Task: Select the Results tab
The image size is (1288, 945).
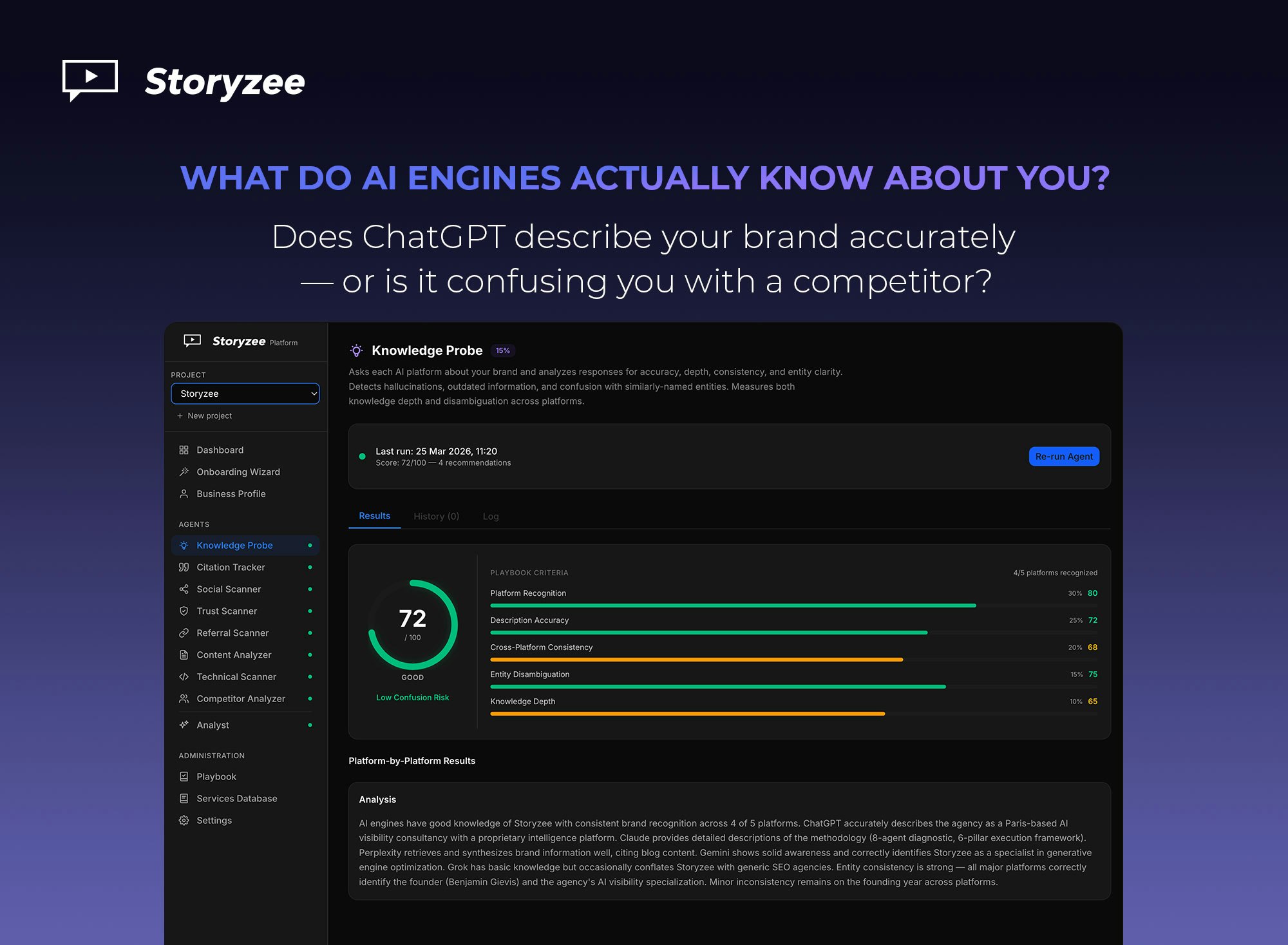Action: coord(374,516)
